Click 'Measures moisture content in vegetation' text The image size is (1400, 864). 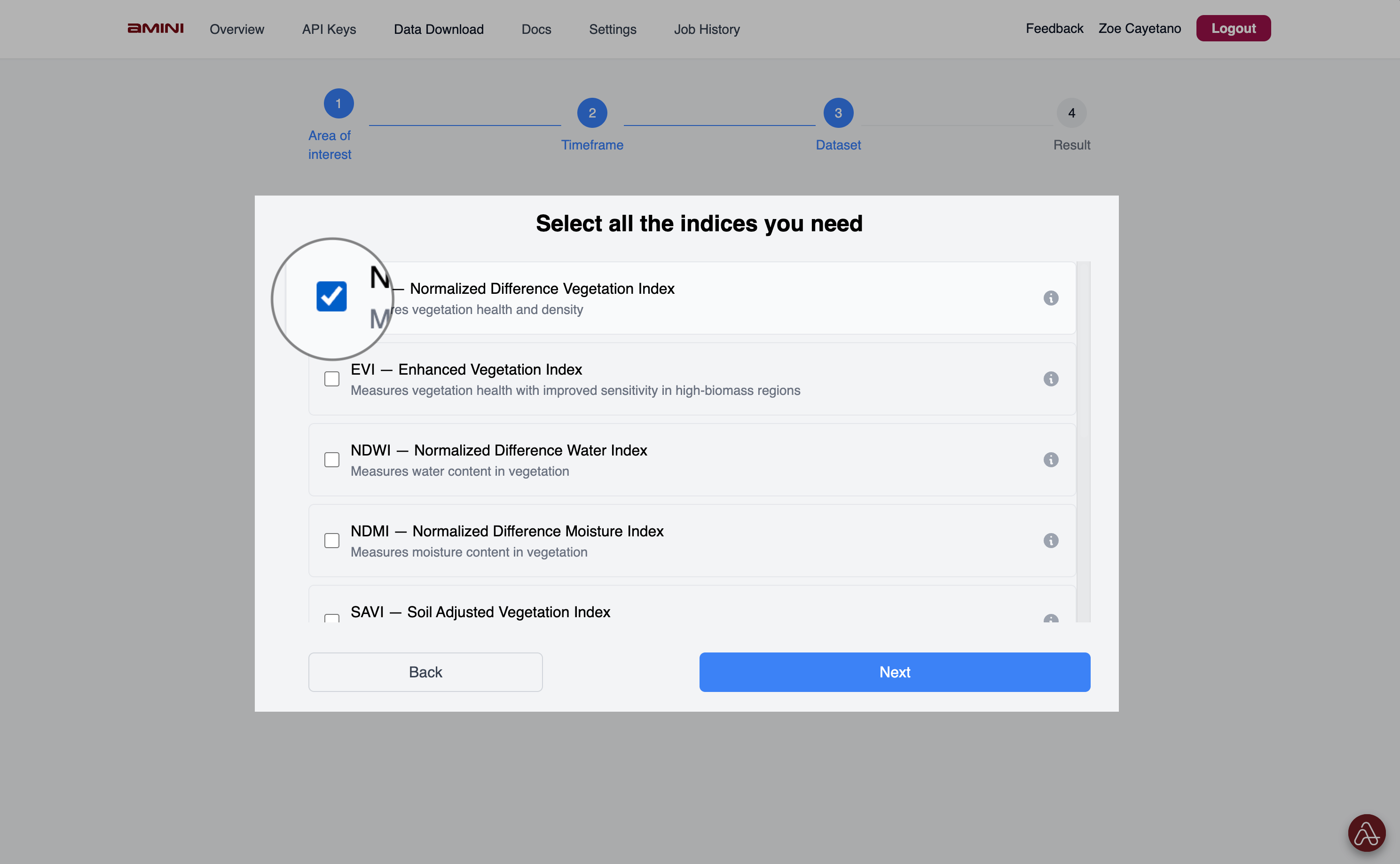(x=469, y=552)
